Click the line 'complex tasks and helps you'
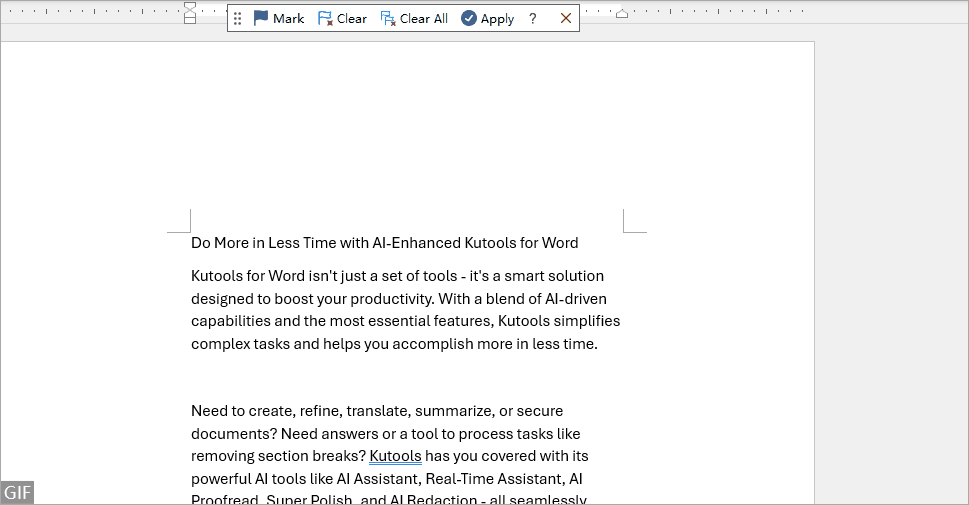Viewport: 969px width, 505px height. [394, 344]
